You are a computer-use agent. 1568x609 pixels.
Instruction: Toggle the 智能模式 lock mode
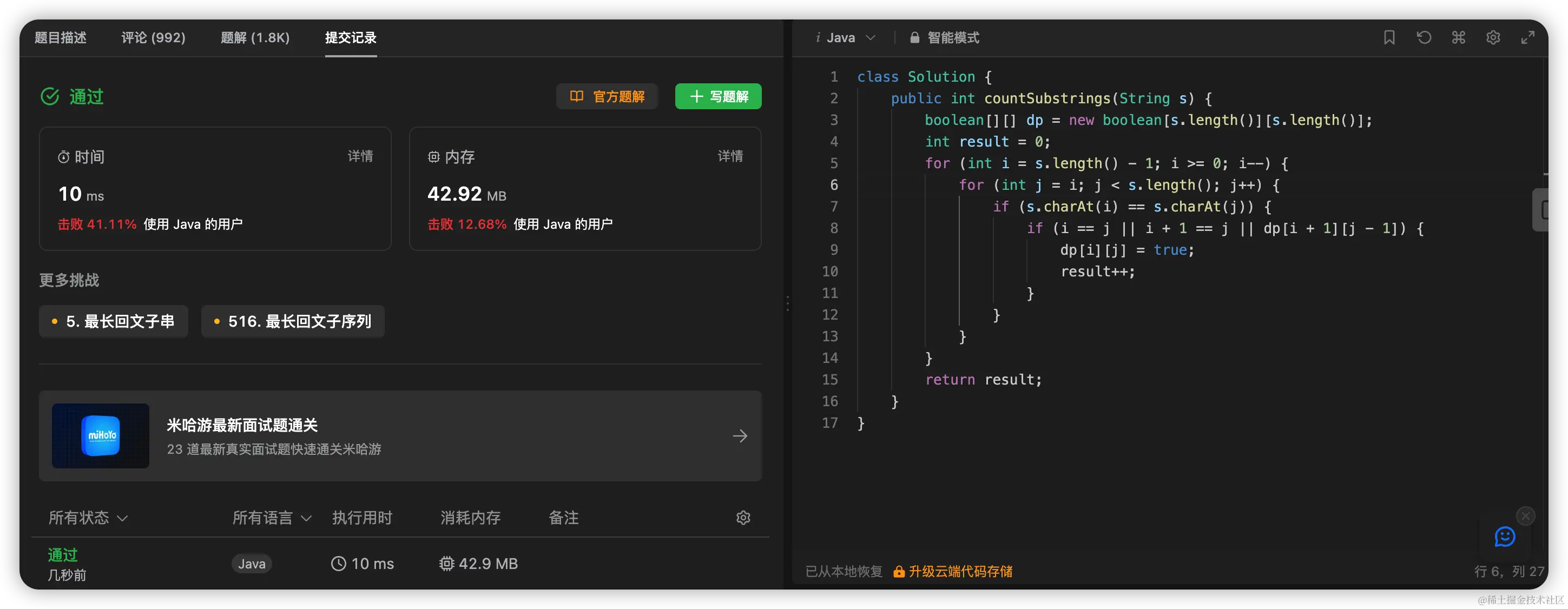[x=945, y=38]
